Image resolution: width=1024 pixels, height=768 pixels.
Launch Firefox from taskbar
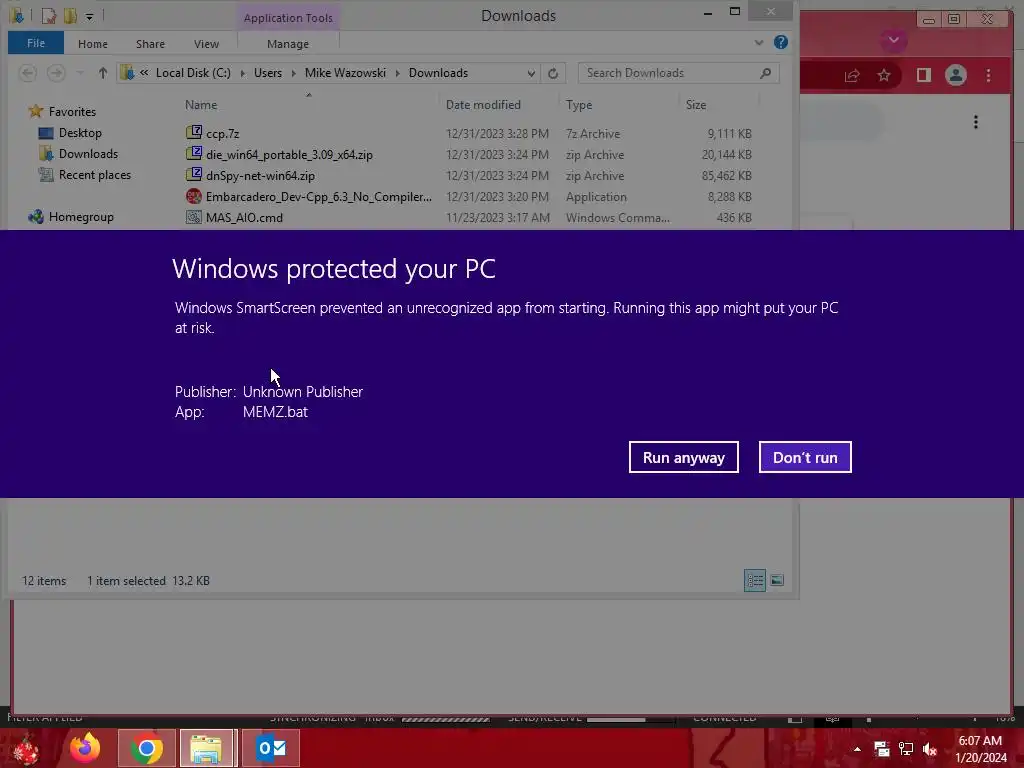86,748
